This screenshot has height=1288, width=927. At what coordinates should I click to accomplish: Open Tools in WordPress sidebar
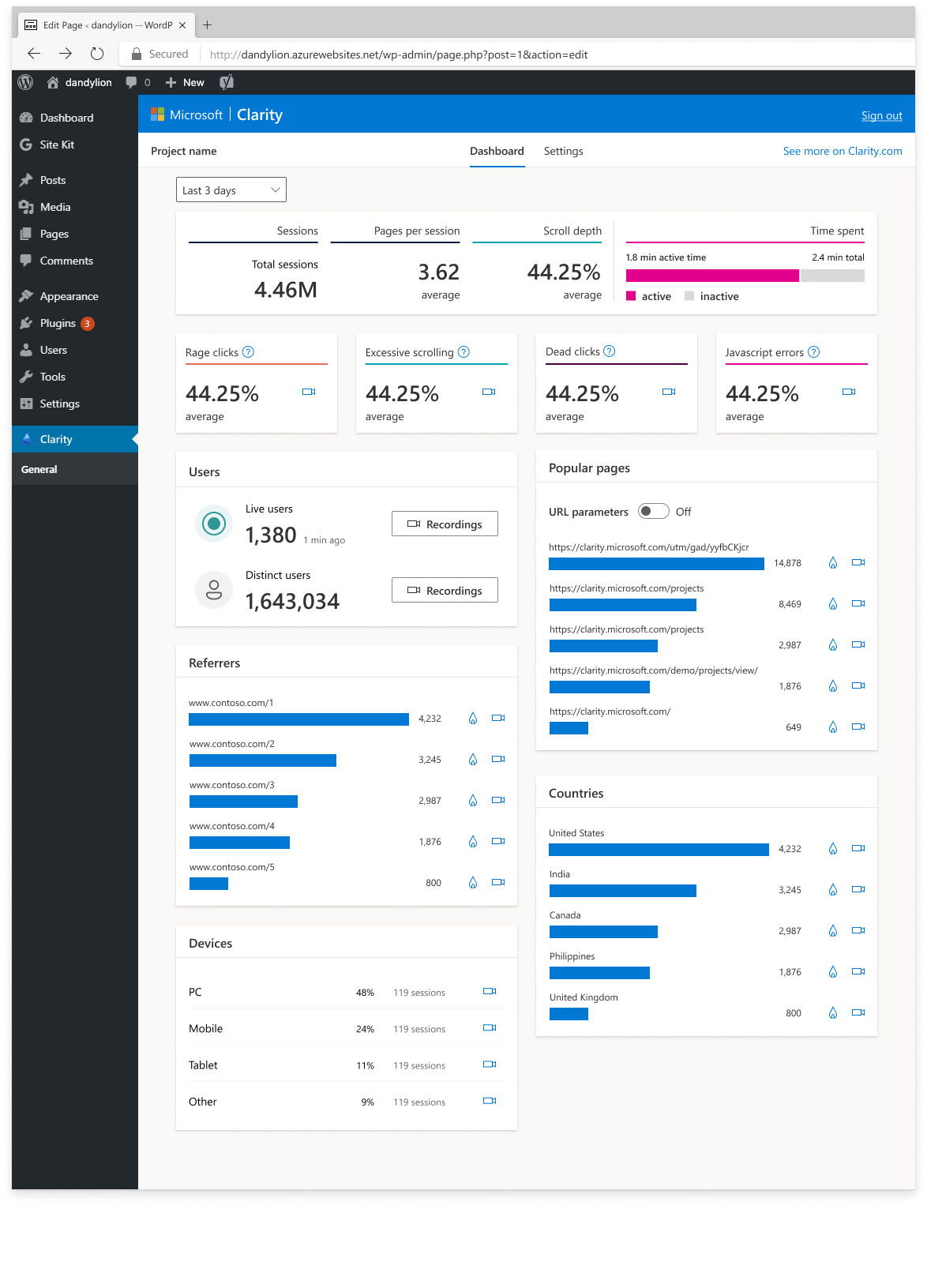tap(75, 377)
